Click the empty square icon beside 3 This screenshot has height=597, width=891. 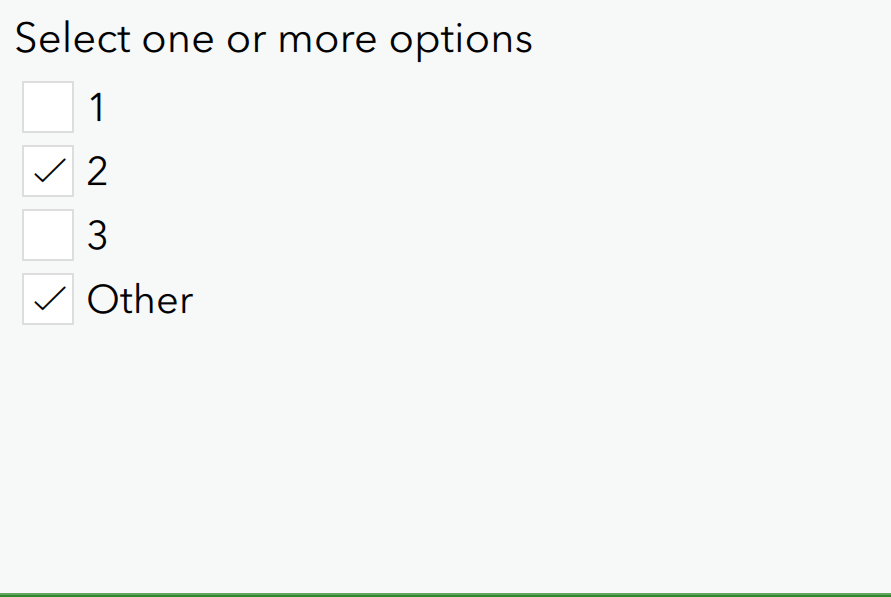coord(48,235)
